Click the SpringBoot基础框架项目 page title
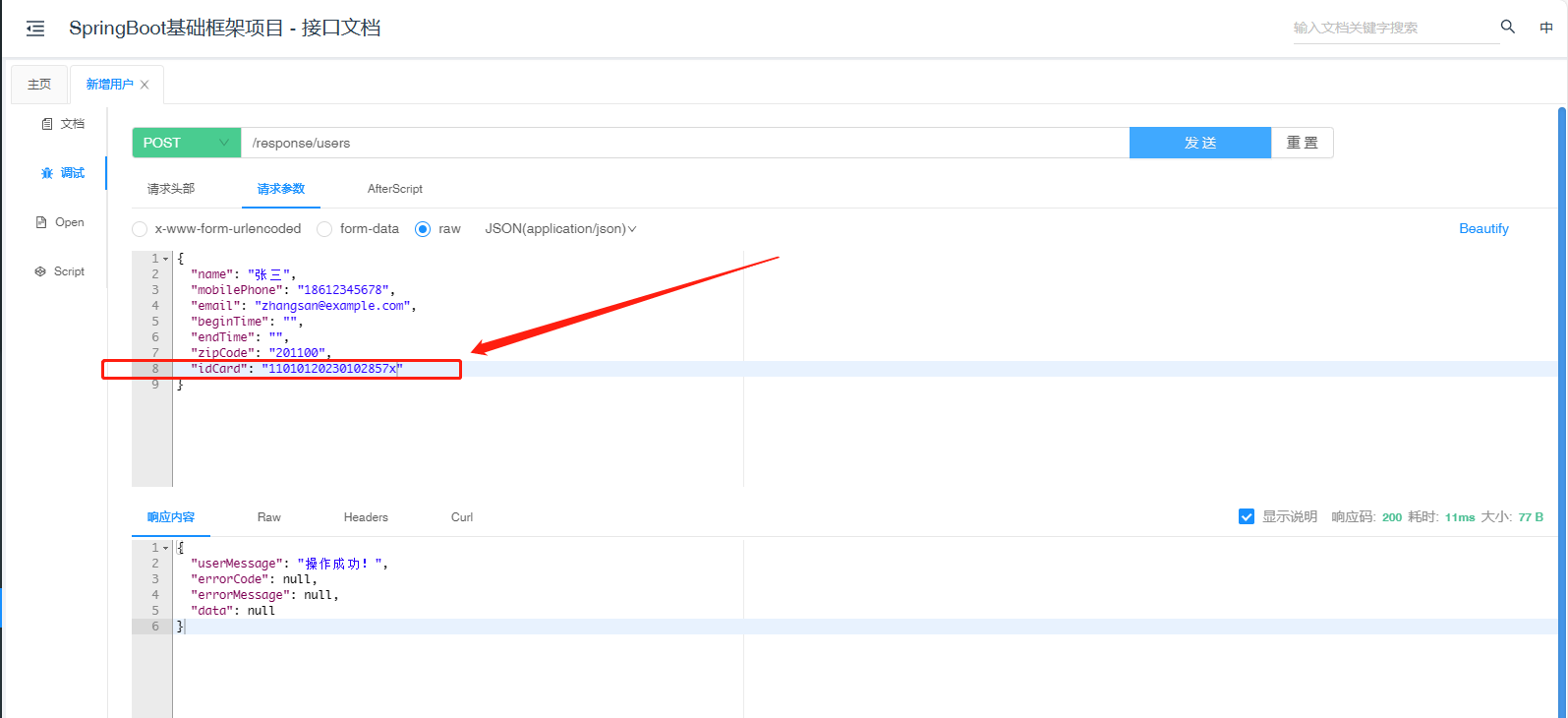 pos(224,28)
